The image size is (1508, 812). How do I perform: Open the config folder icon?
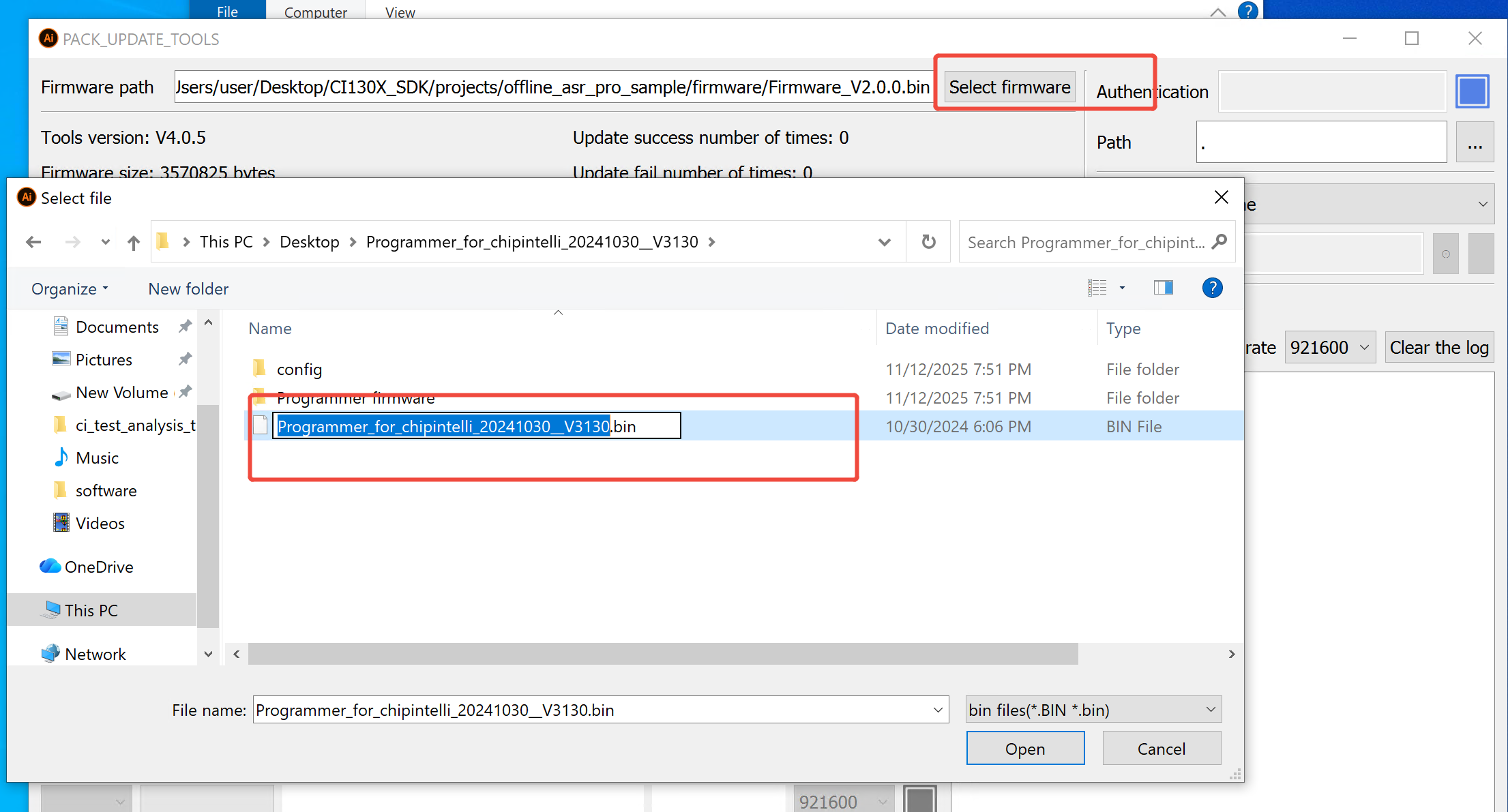pyautogui.click(x=259, y=369)
